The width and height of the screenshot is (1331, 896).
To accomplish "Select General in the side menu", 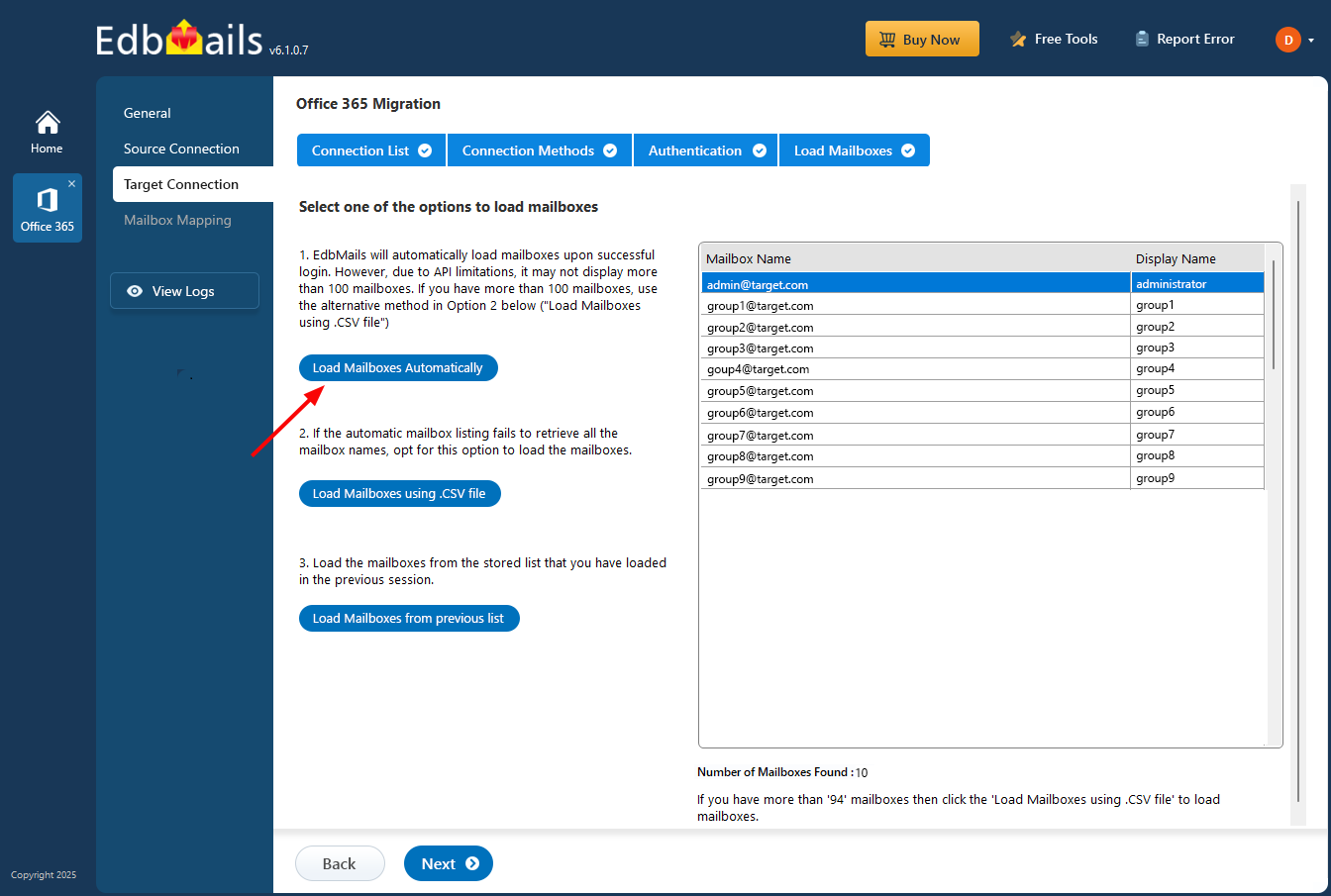I will coord(148,113).
